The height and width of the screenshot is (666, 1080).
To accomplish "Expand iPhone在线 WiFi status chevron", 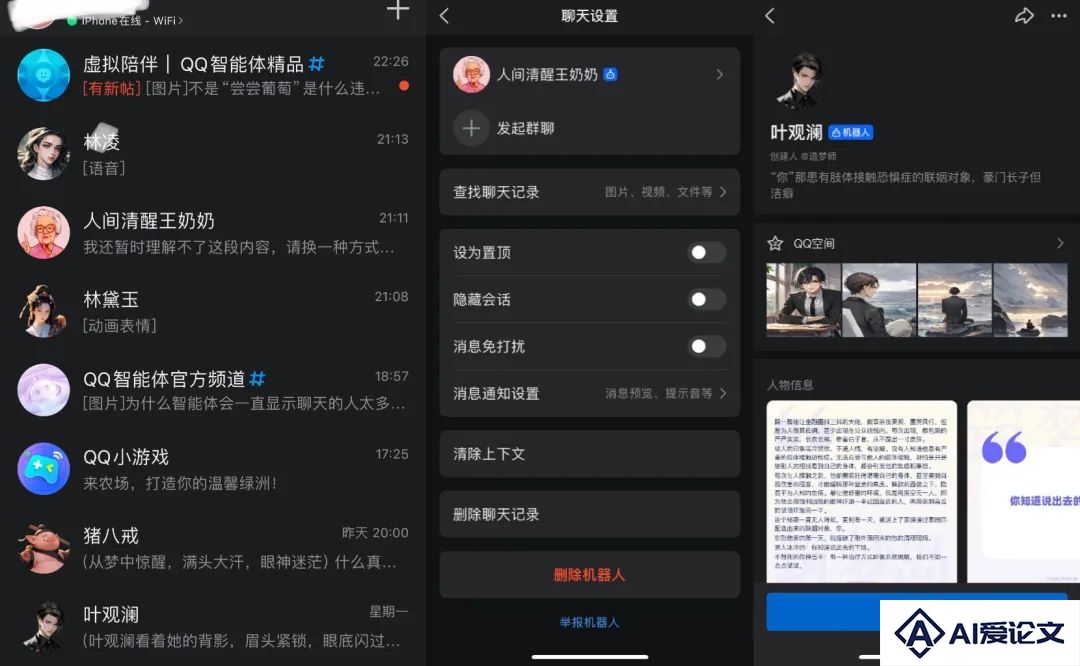I will click(x=180, y=21).
